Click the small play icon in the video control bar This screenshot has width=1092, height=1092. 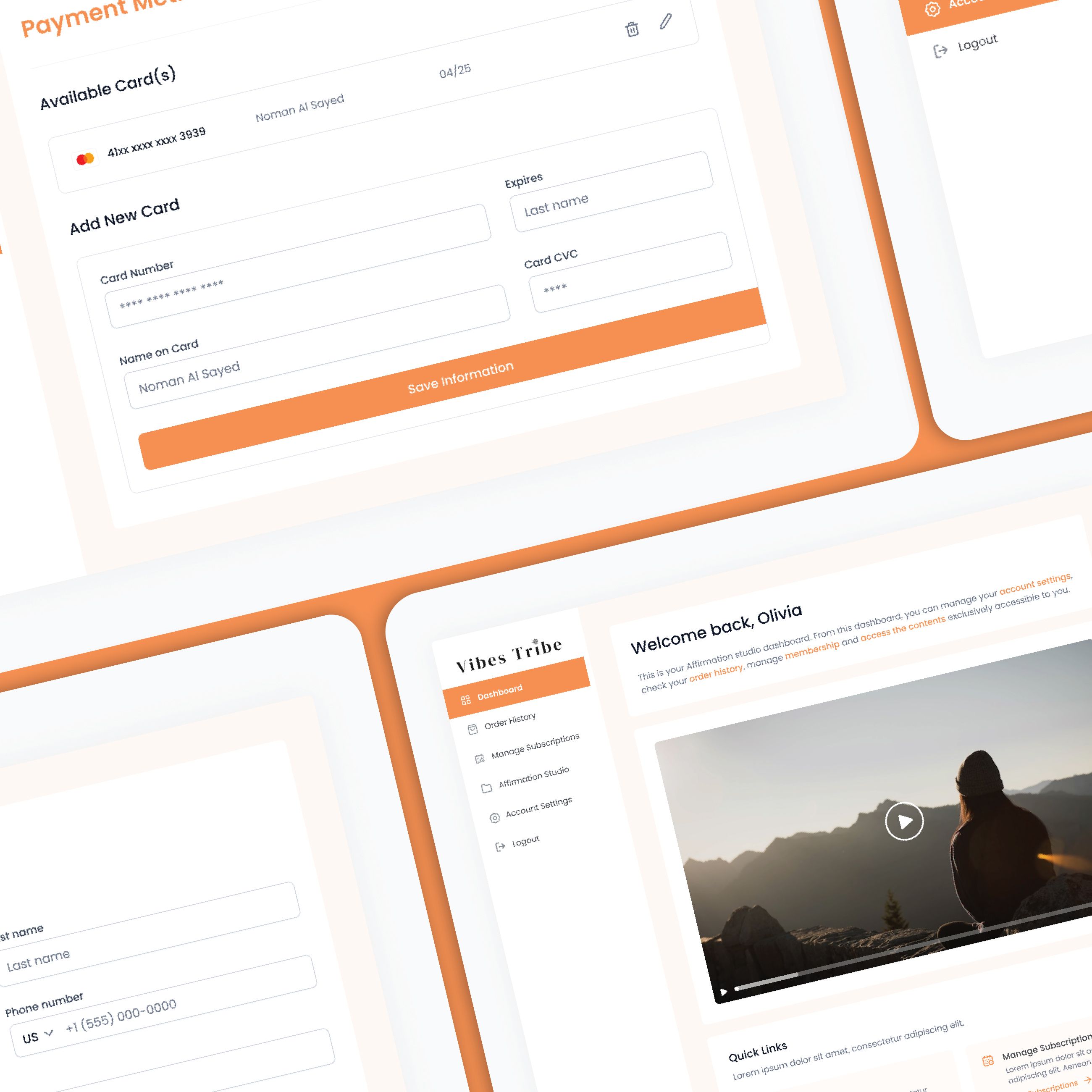point(724,992)
